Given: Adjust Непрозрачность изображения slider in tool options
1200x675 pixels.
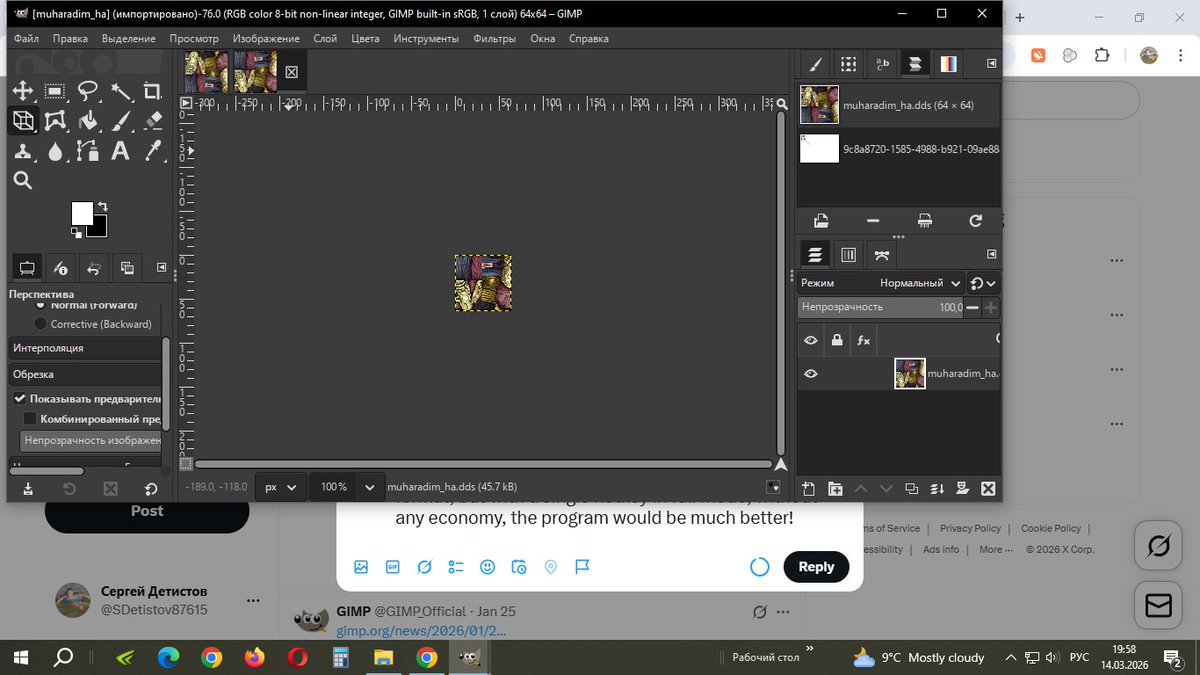Looking at the screenshot, I should tap(90, 440).
